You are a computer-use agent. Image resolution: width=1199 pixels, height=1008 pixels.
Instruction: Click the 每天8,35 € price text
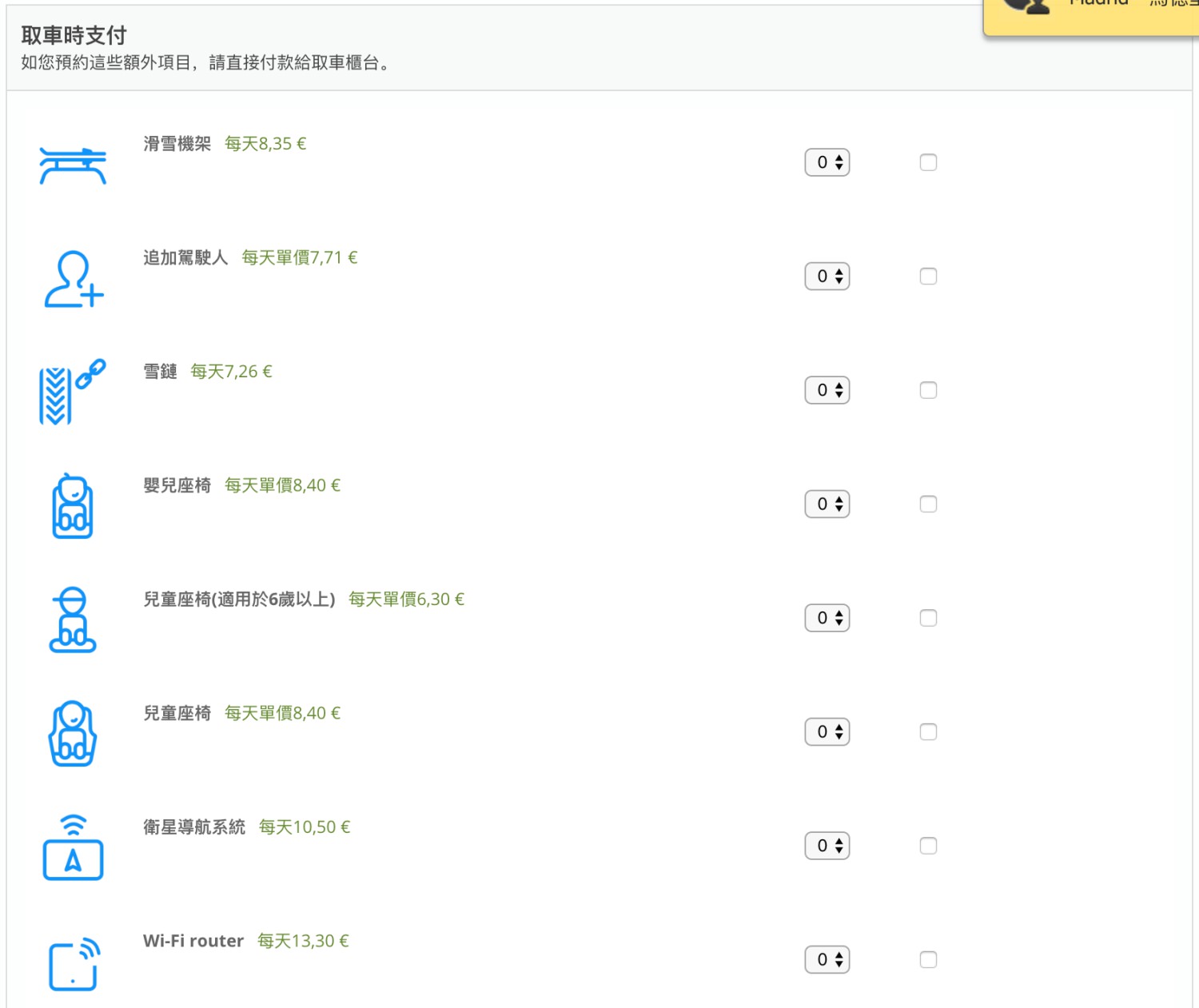tap(265, 144)
